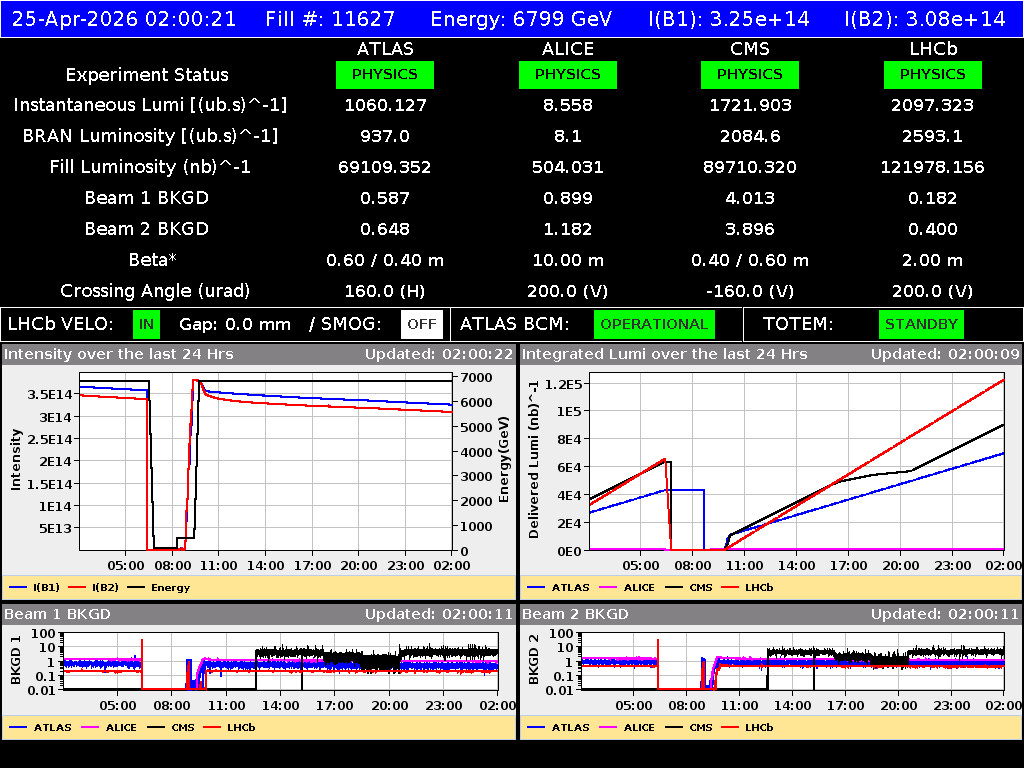Click the ATLAS BCM OPERATIONAL indicator
This screenshot has width=1024, height=768.
(654, 325)
